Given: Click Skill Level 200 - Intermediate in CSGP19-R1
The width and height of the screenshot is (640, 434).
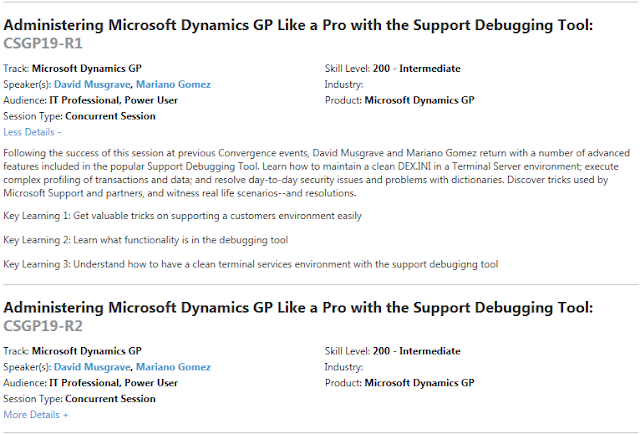Looking at the screenshot, I should tap(416, 69).
